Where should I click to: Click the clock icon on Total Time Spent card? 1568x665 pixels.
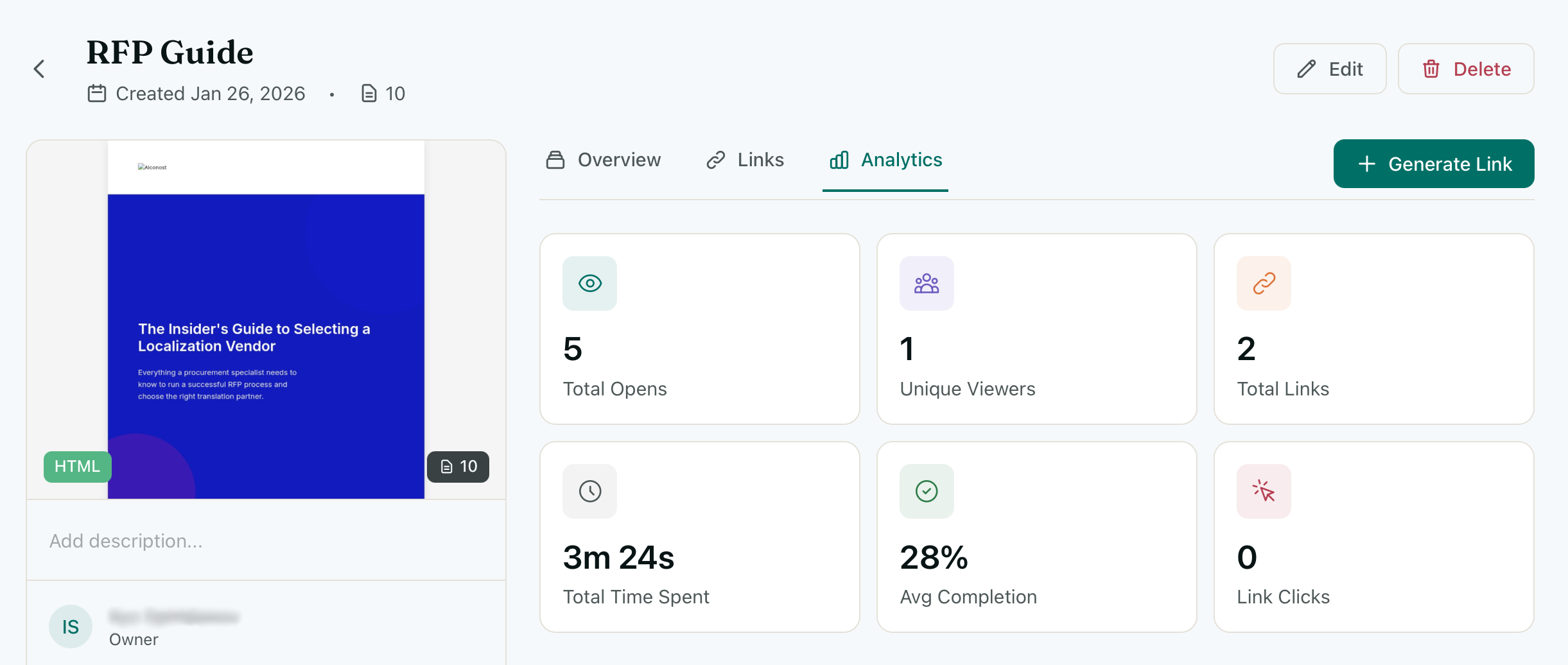[589, 491]
